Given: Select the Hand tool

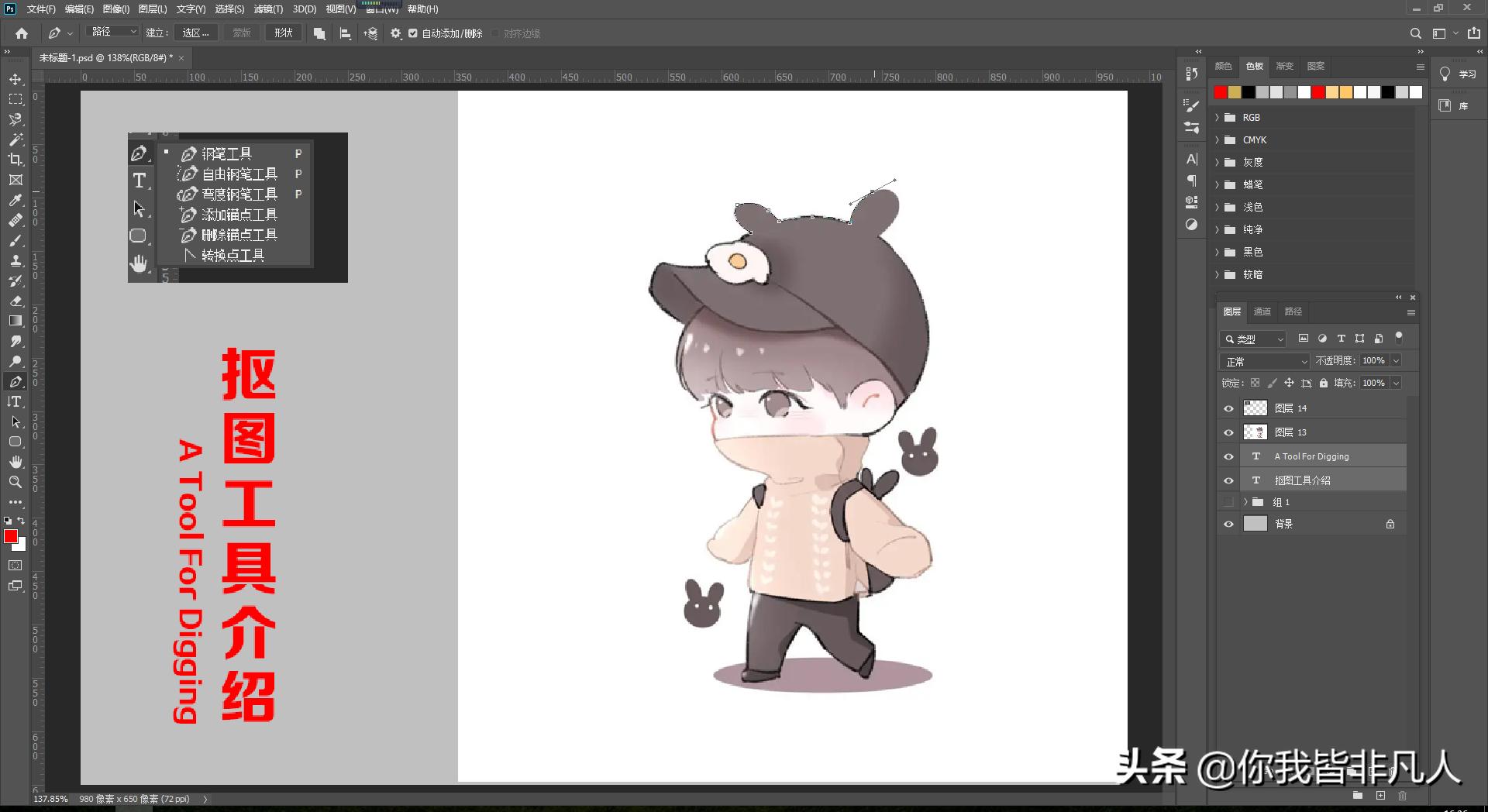Looking at the screenshot, I should click(15, 462).
